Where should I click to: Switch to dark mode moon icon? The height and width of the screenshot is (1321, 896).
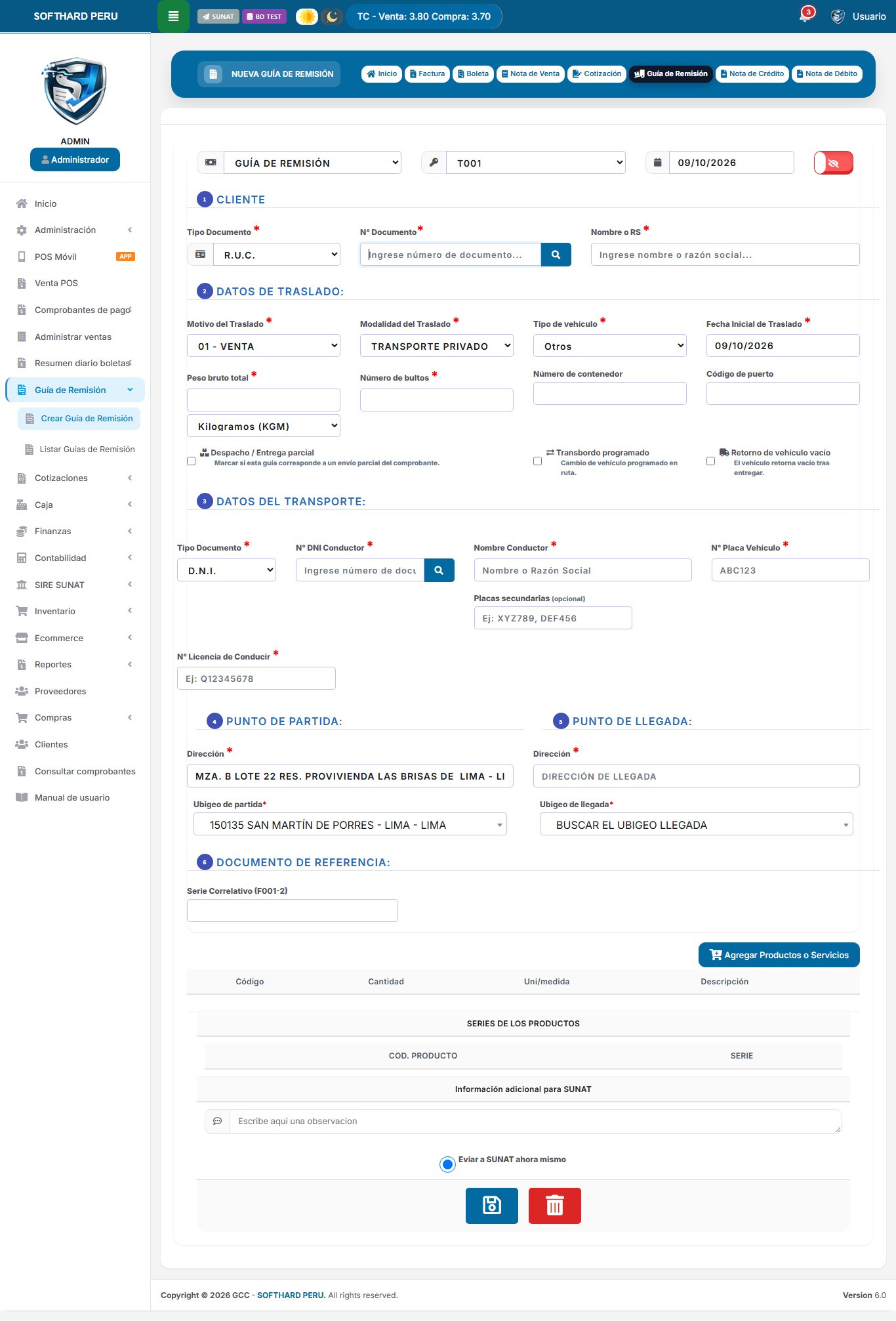click(x=333, y=16)
